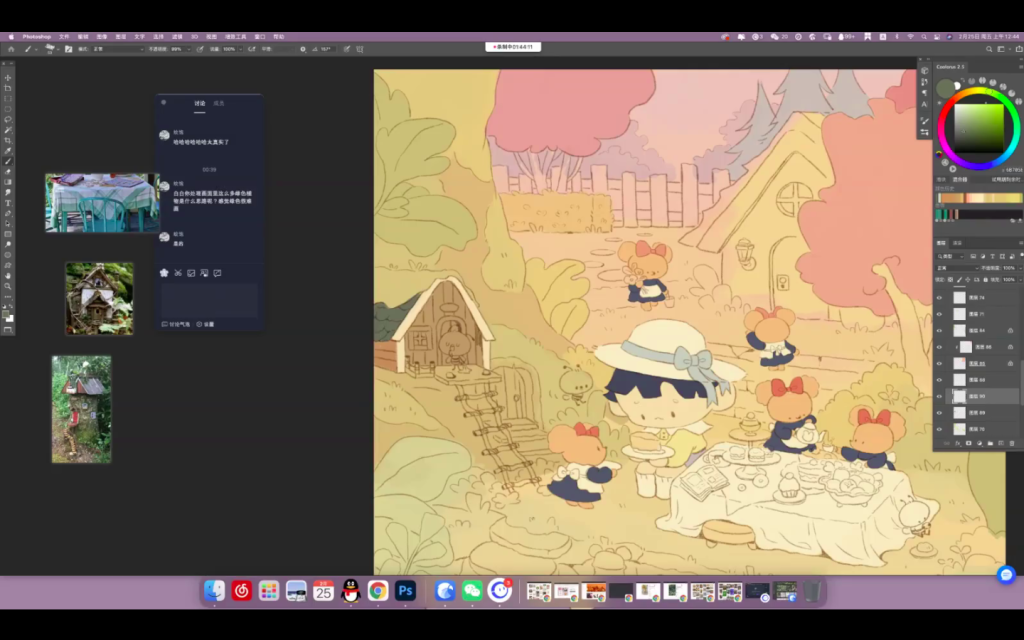1024x640 pixels.
Task: Toggle visibility of layer 图层 89
Action: point(939,412)
